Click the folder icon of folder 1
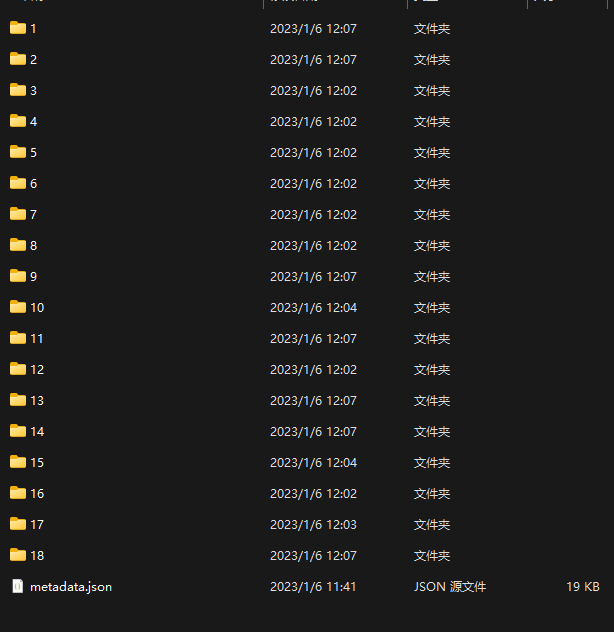Viewport: 614px width, 632px height. [18, 28]
